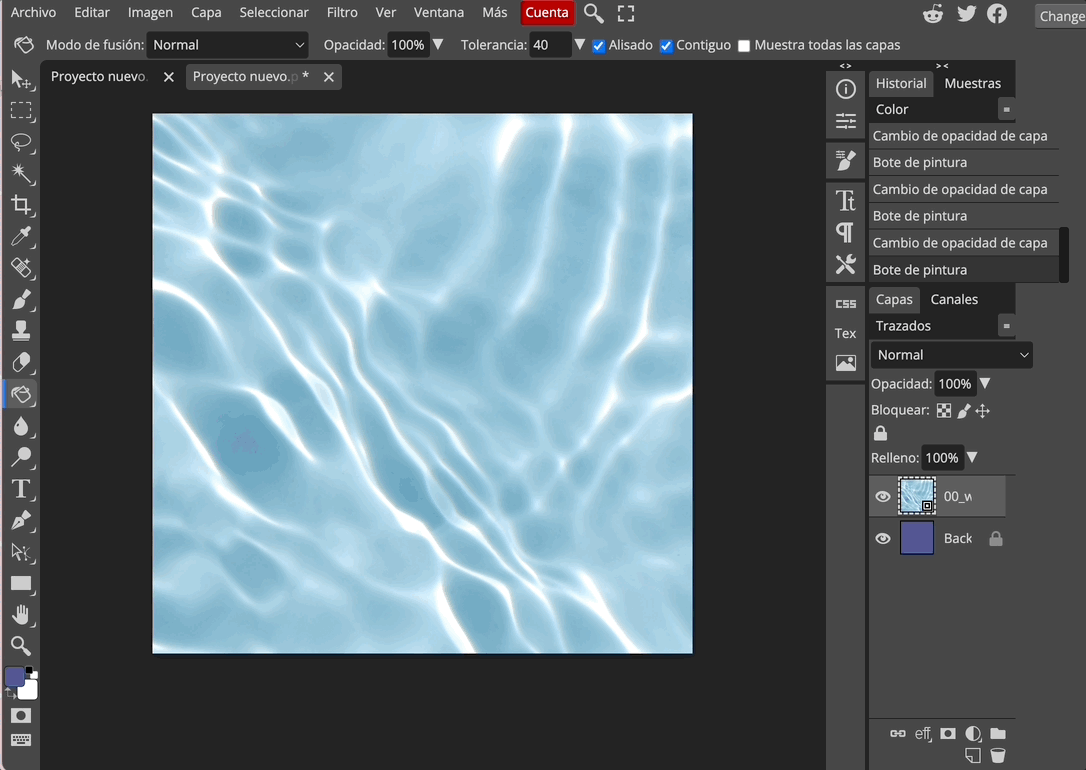Viewport: 1086px width, 770px height.
Task: Click the red Cuenta button
Action: [x=547, y=13]
